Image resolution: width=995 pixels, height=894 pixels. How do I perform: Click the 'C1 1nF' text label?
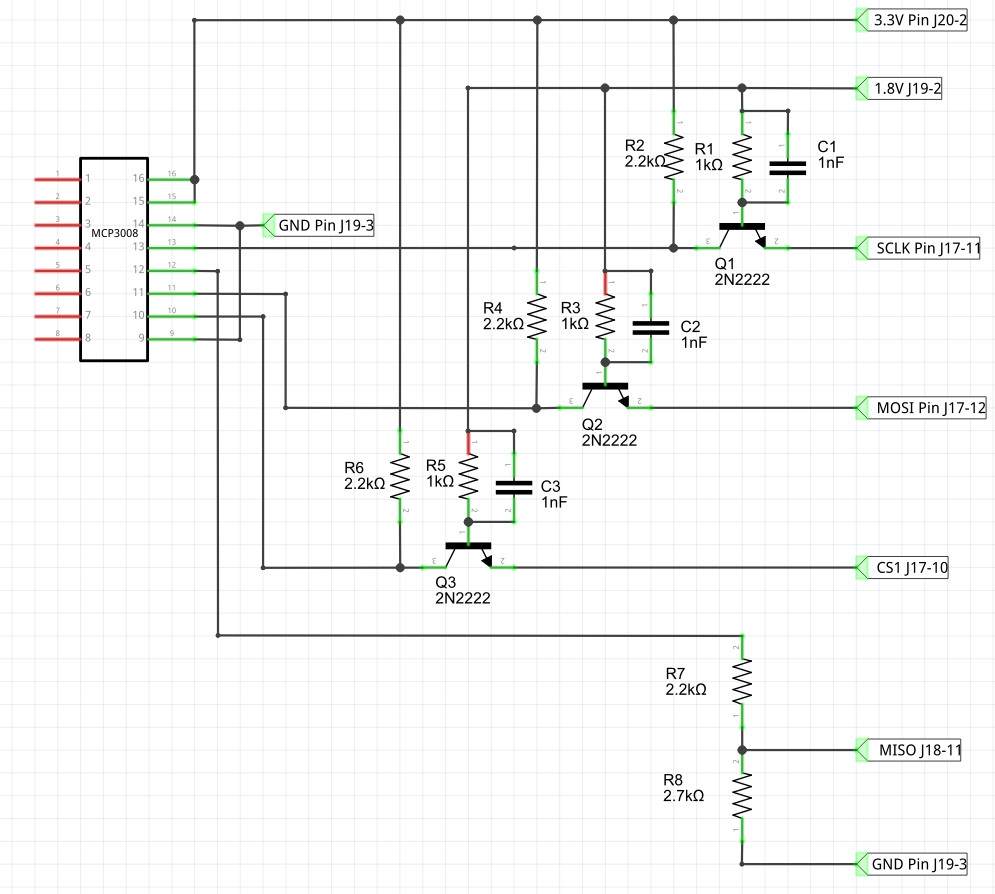831,155
